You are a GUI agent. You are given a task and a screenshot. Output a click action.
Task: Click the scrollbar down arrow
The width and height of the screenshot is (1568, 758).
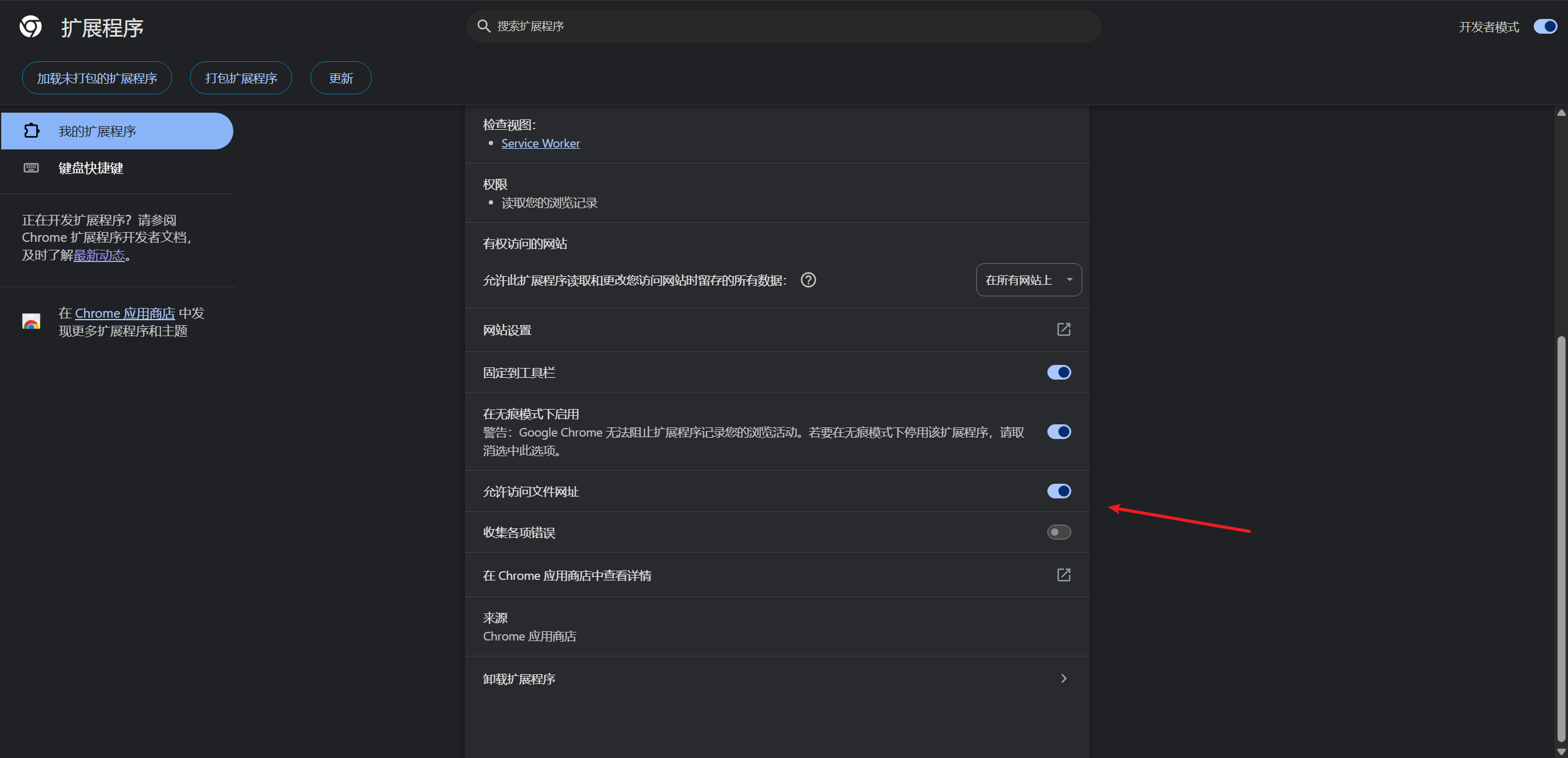click(1561, 752)
